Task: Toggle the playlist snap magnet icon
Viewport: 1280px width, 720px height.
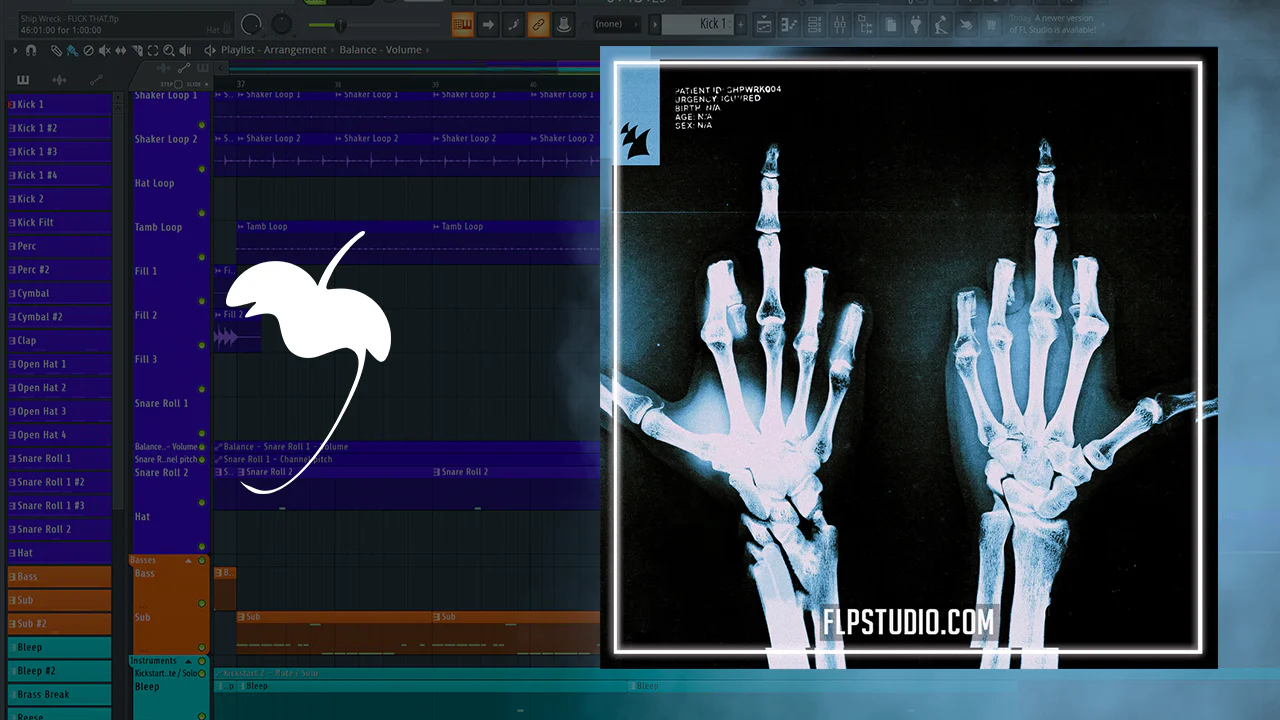Action: pyautogui.click(x=30, y=50)
